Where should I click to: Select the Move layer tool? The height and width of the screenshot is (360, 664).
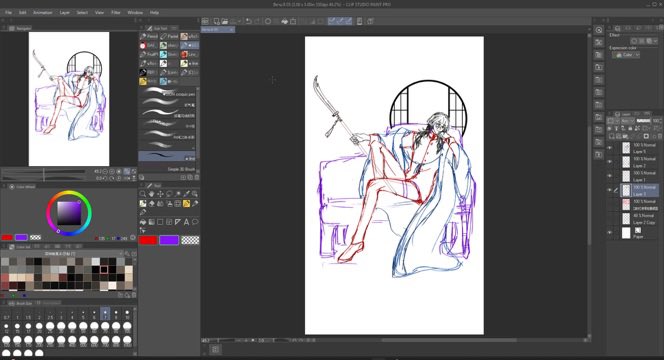coord(160,194)
